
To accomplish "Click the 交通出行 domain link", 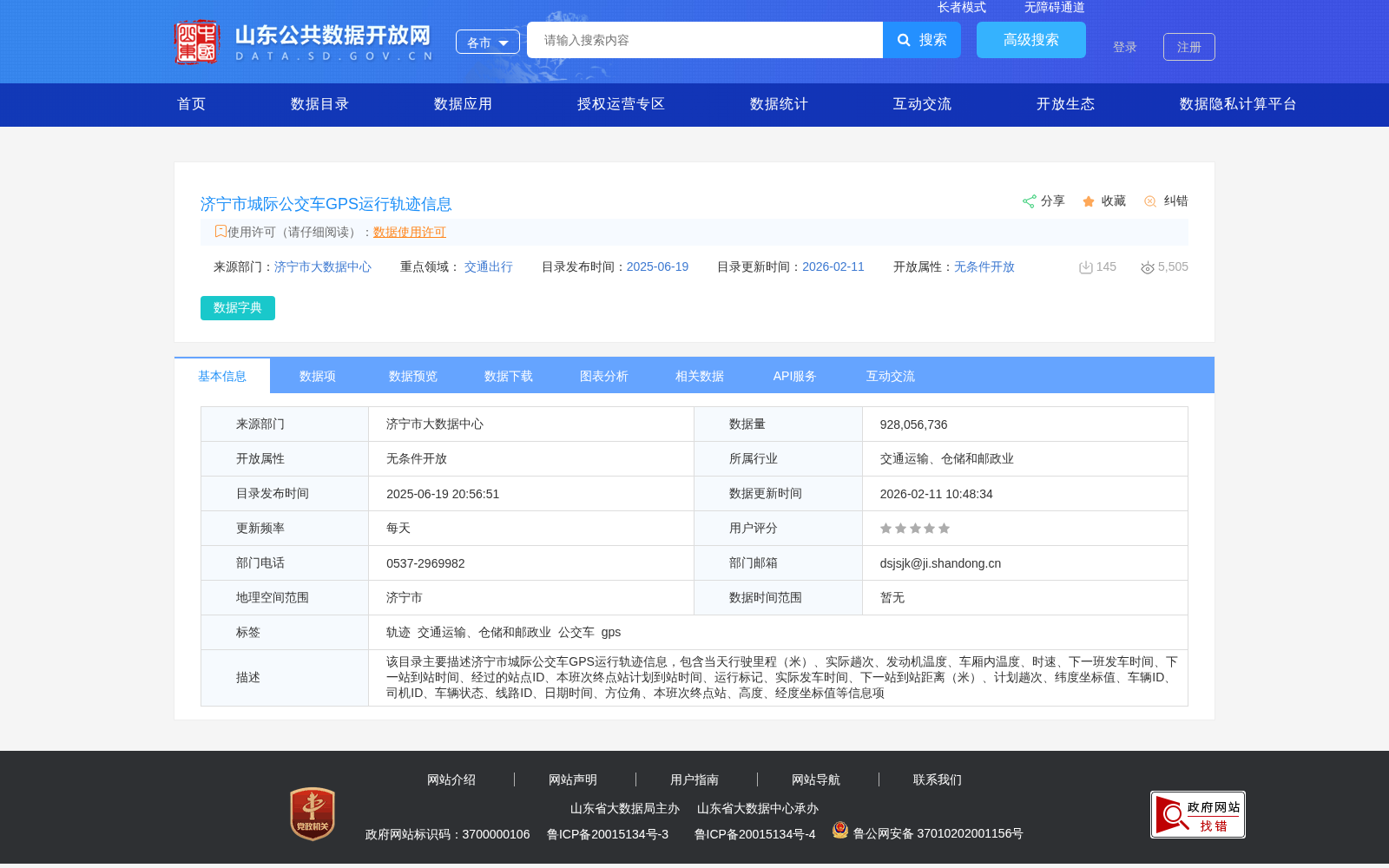I will 489,266.
